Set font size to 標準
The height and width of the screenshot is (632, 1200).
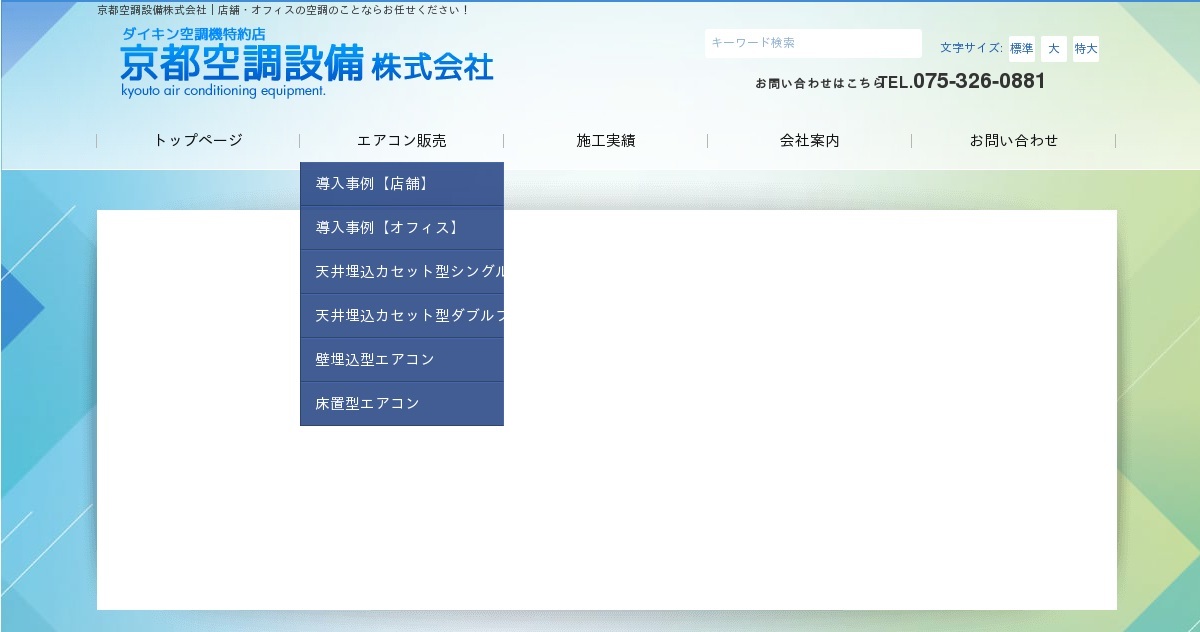click(x=1022, y=49)
